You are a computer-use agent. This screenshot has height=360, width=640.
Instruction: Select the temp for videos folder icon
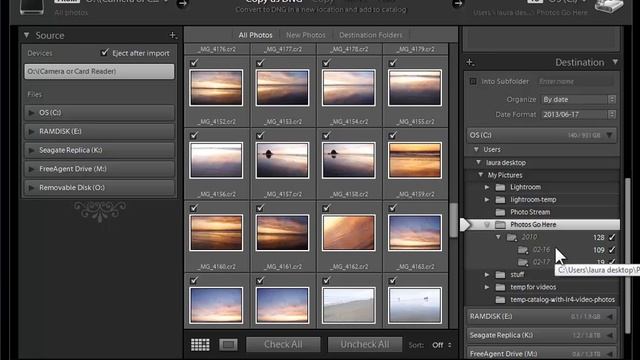(500, 287)
